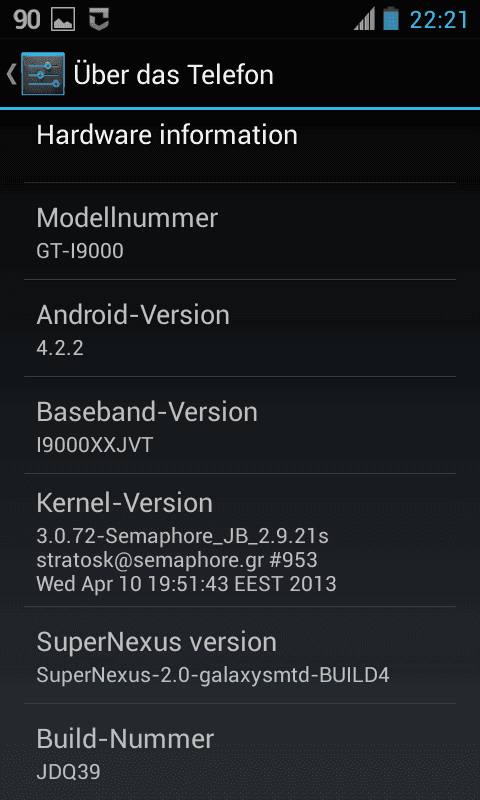Tap the 4.2.2 version text
Screen dimensions: 480x800
coord(60,348)
